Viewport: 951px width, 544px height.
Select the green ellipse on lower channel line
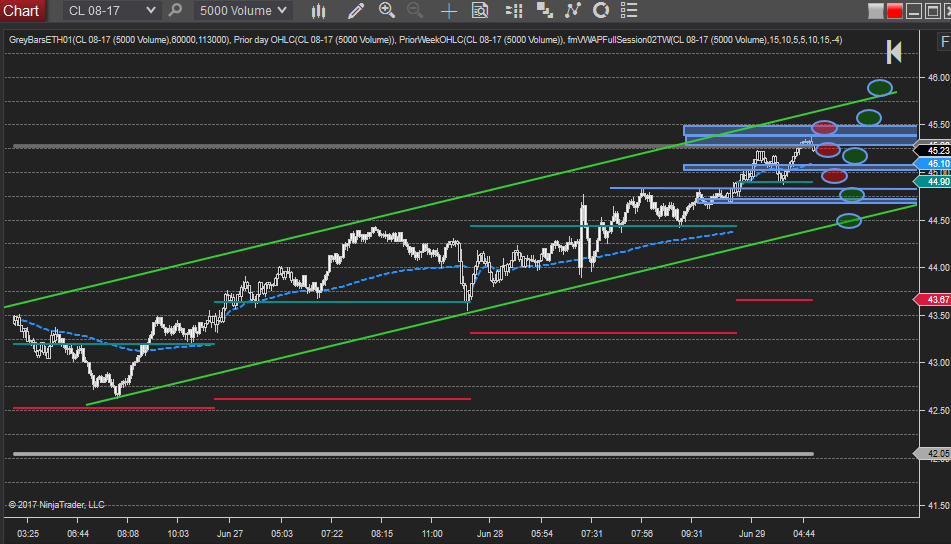(x=849, y=221)
